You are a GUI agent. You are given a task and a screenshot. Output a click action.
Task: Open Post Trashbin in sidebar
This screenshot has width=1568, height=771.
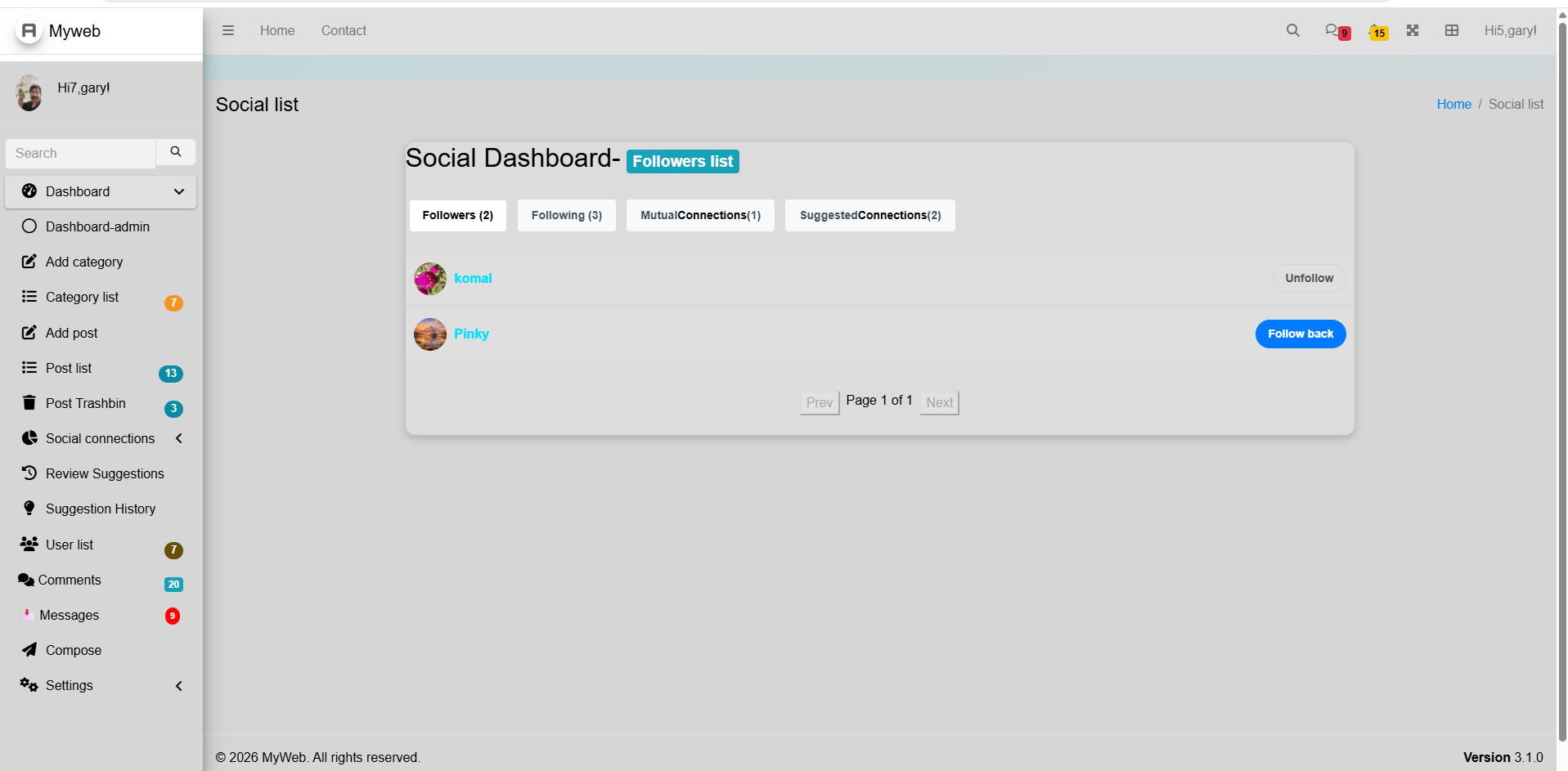coord(101,403)
